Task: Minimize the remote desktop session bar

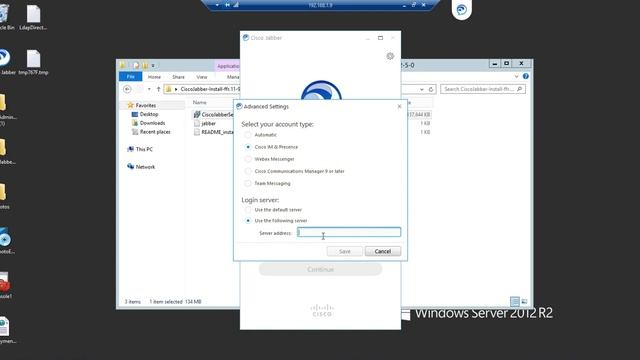Action: 404,5
